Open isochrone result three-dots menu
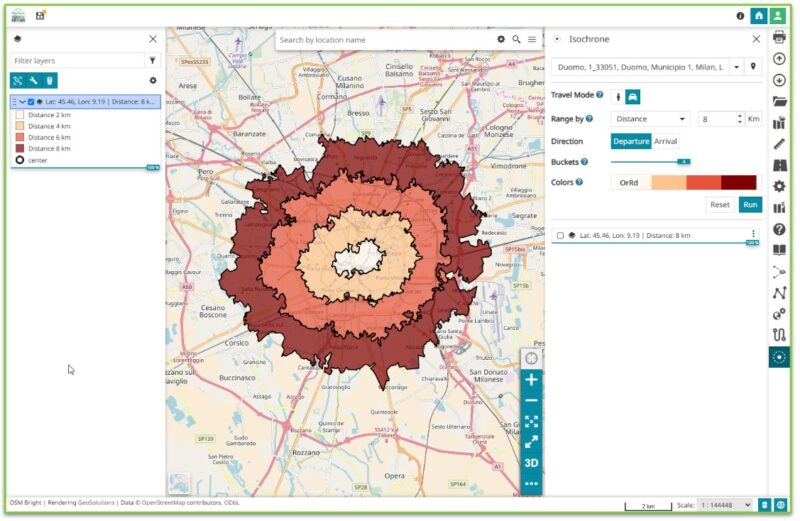 (753, 234)
